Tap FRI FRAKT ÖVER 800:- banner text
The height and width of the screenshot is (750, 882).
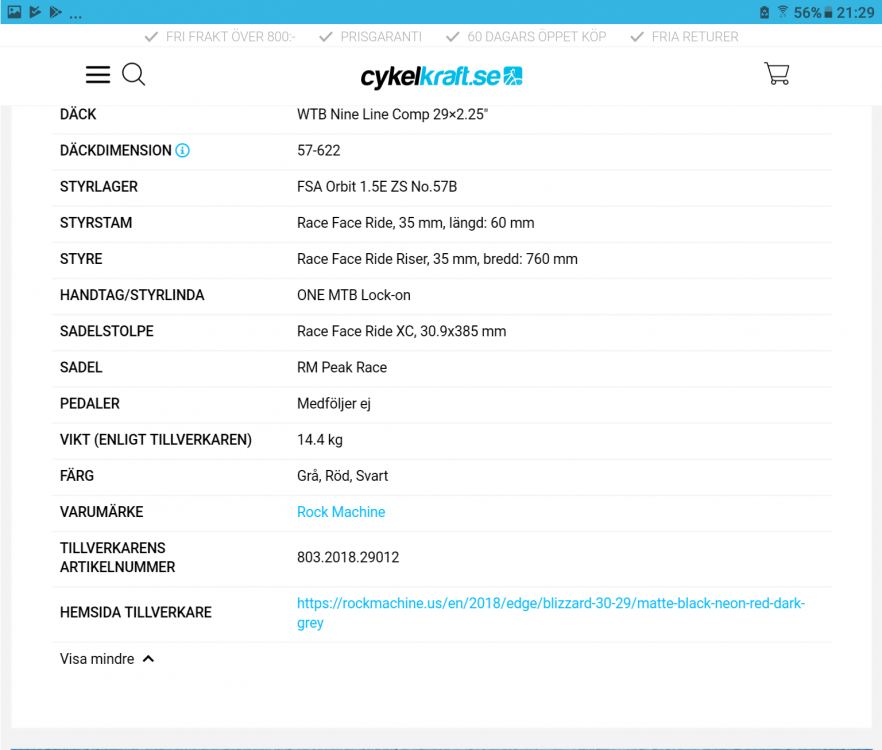[230, 37]
